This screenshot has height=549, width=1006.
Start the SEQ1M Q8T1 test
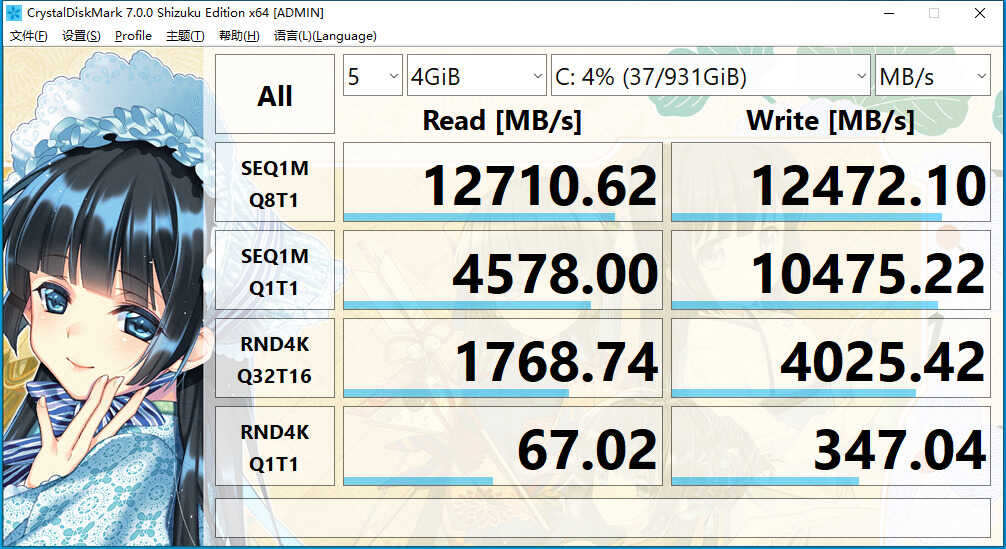[x=275, y=182]
